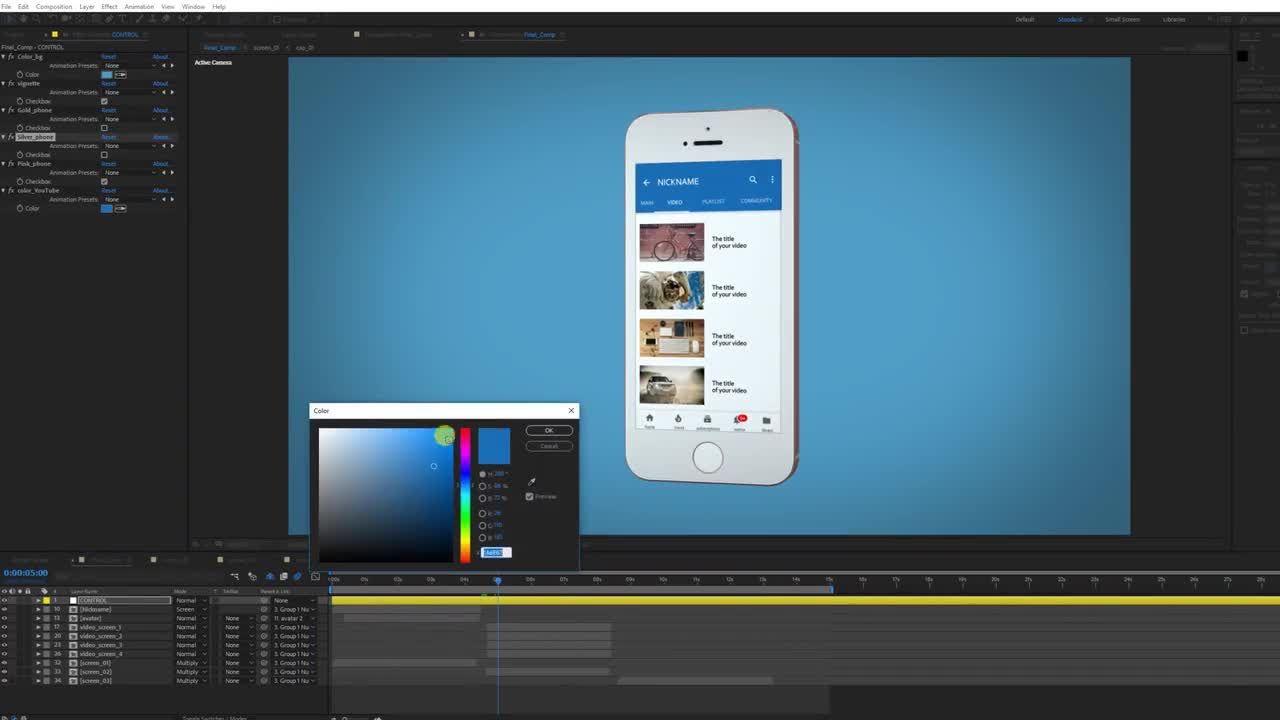Open the Effect menu
1280x720 pixels.
pos(109,7)
